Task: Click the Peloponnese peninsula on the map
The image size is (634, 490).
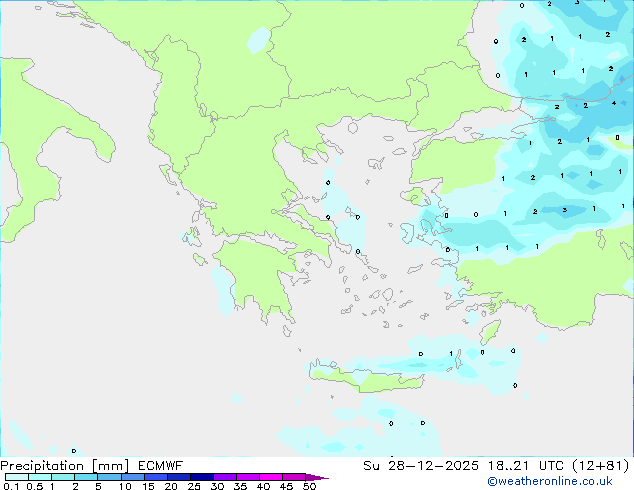Action: click(x=259, y=277)
